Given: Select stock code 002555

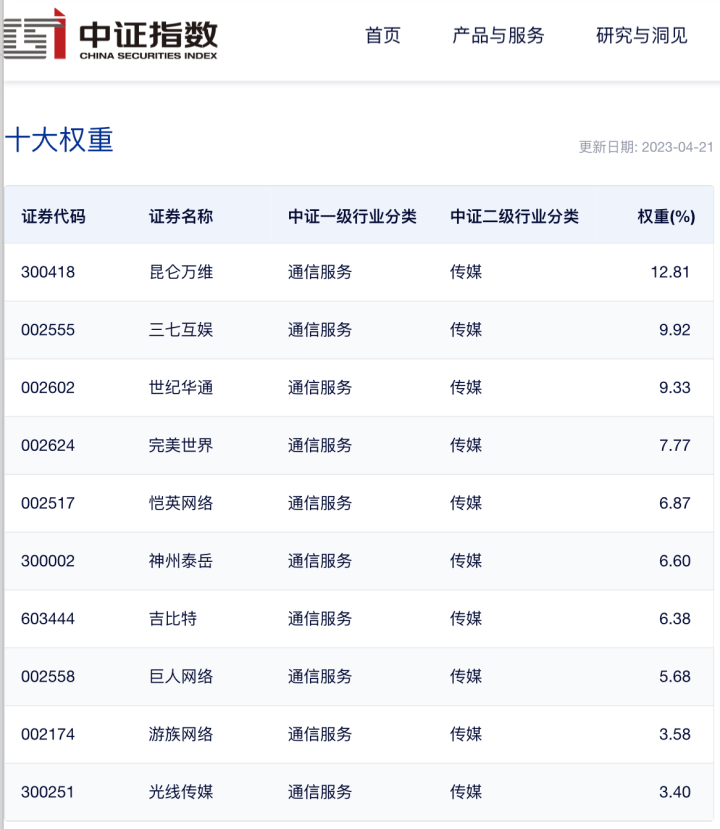Looking at the screenshot, I should click(48, 330).
